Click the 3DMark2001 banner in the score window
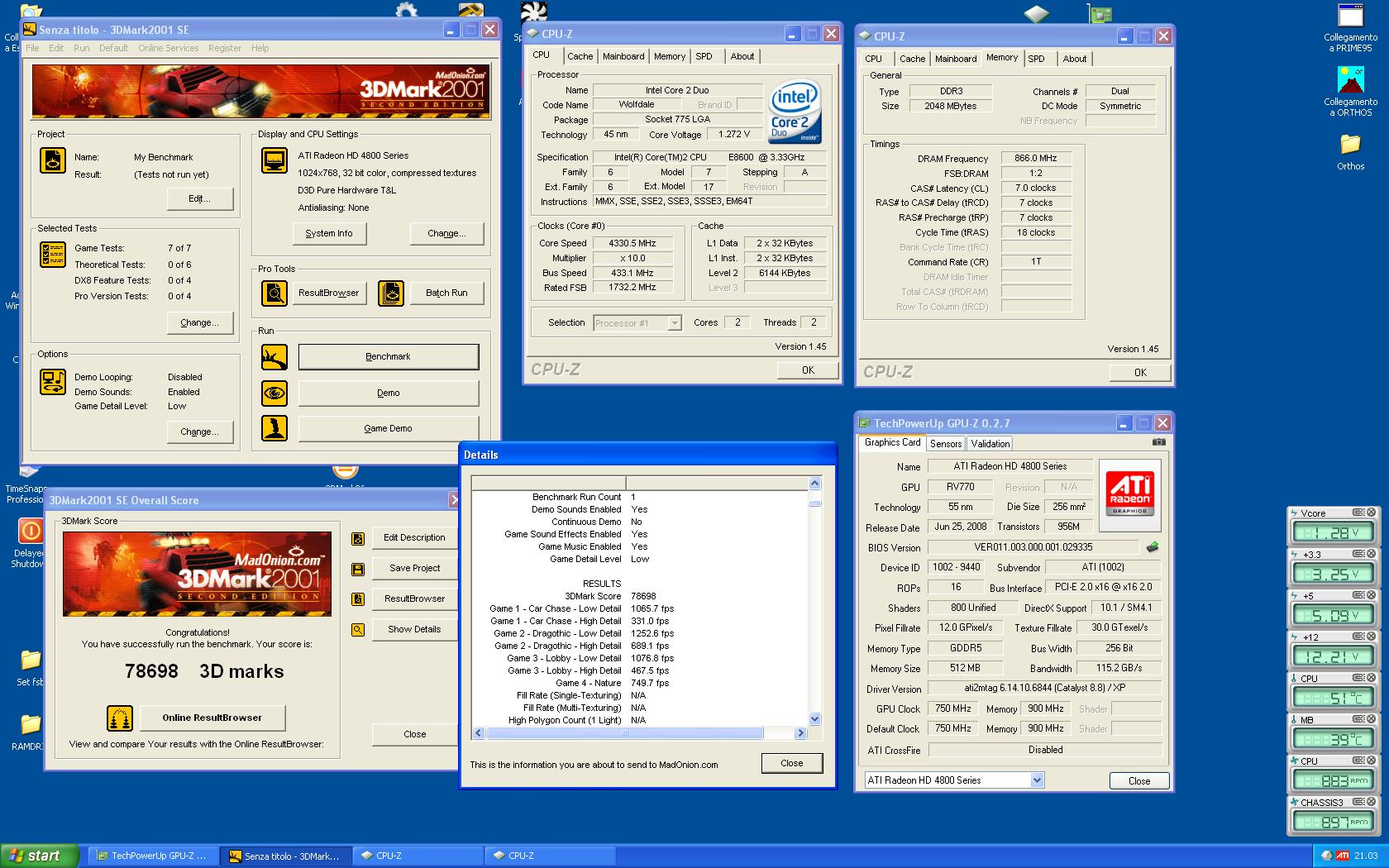1389x868 pixels. pos(197,574)
